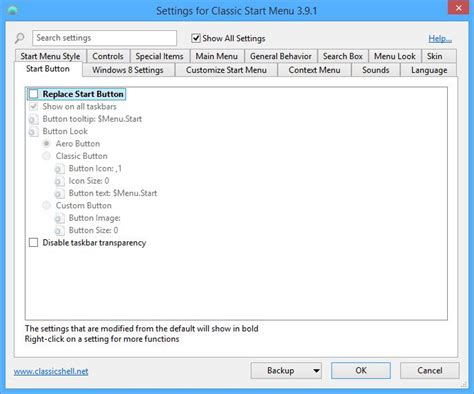Open the Sounds tab
The width and height of the screenshot is (474, 394).
click(376, 70)
